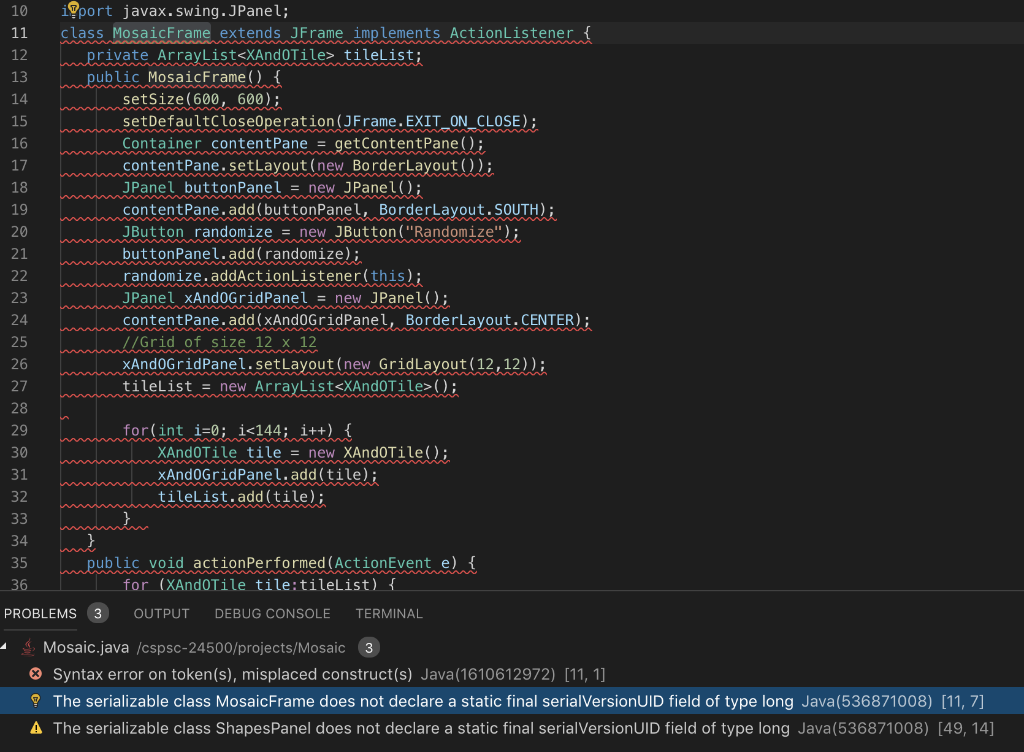
Task: Open the TERMINAL tab
Action: click(389, 613)
